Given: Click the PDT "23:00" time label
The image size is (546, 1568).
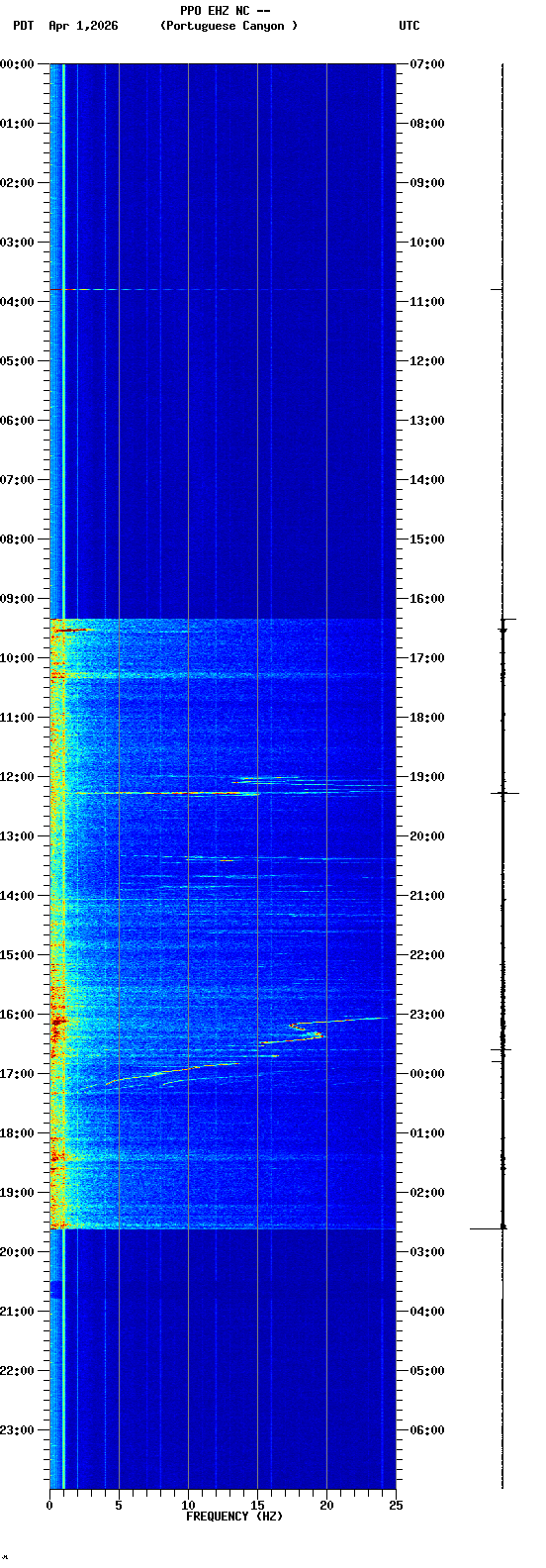Looking at the screenshot, I should [x=17, y=1430].
